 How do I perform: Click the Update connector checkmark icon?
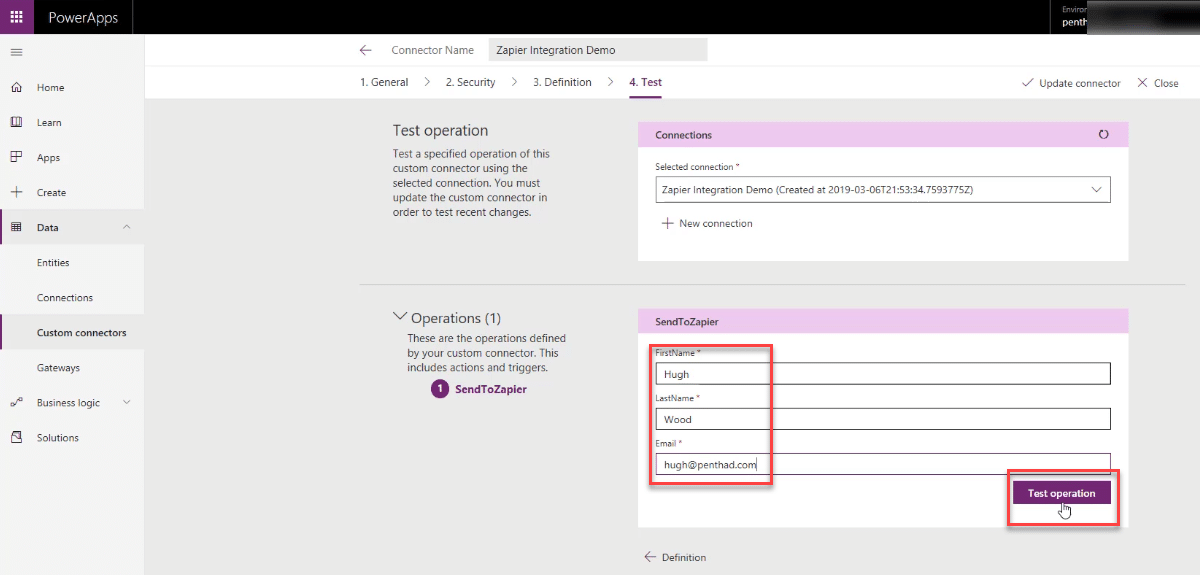point(1027,83)
